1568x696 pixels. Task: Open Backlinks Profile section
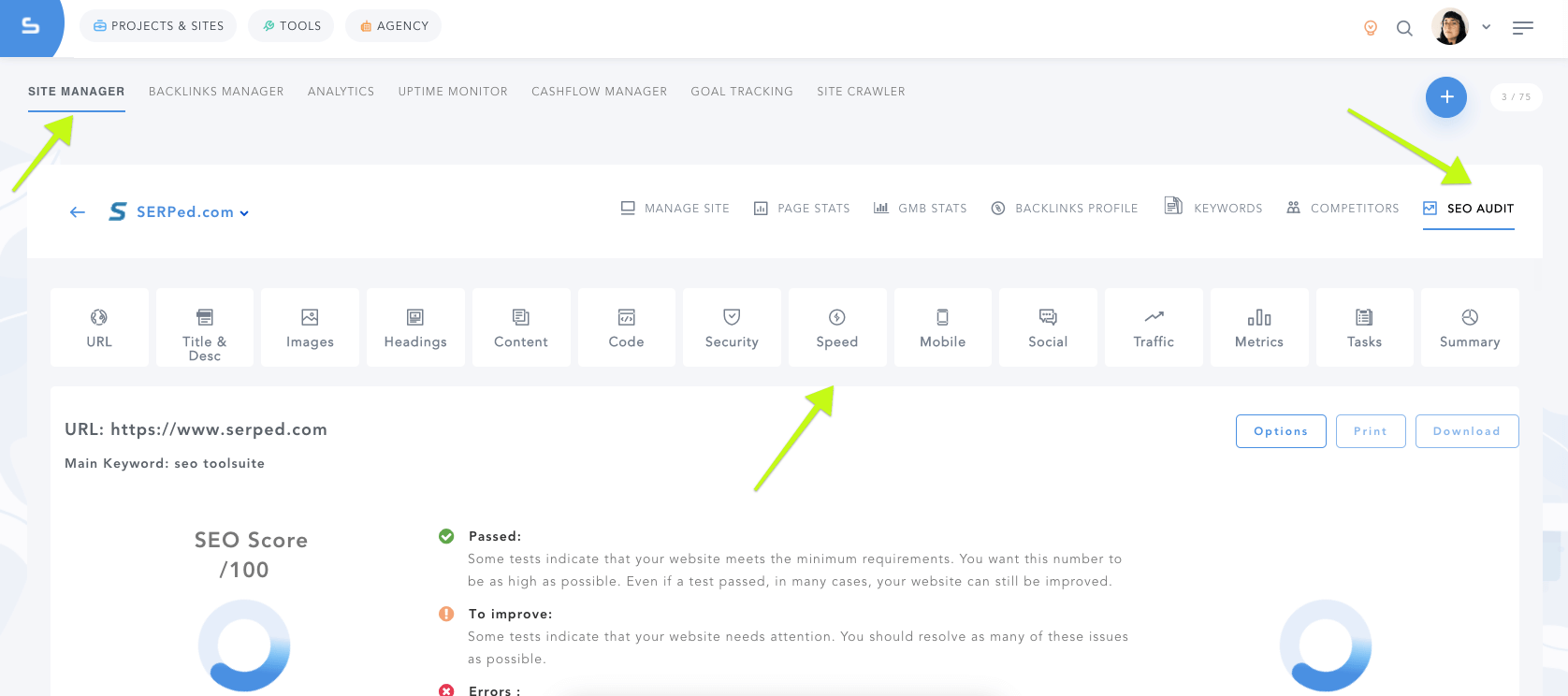coord(1065,209)
